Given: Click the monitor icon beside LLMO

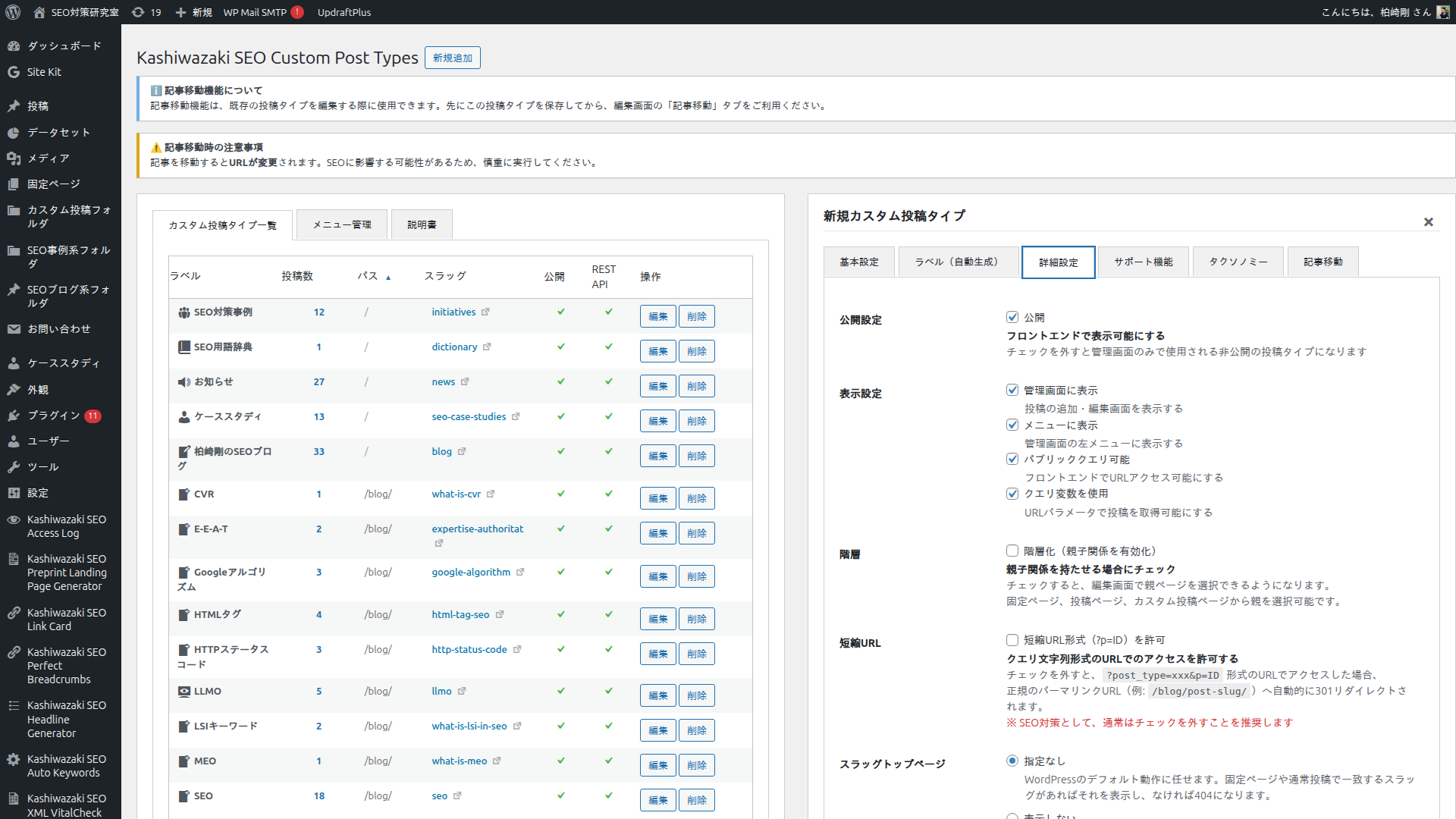Looking at the screenshot, I should point(184,691).
